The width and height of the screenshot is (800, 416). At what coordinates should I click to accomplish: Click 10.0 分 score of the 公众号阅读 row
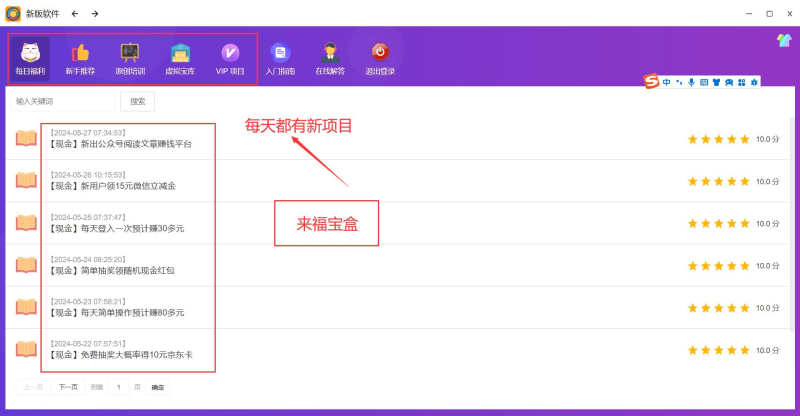pyautogui.click(x=767, y=139)
